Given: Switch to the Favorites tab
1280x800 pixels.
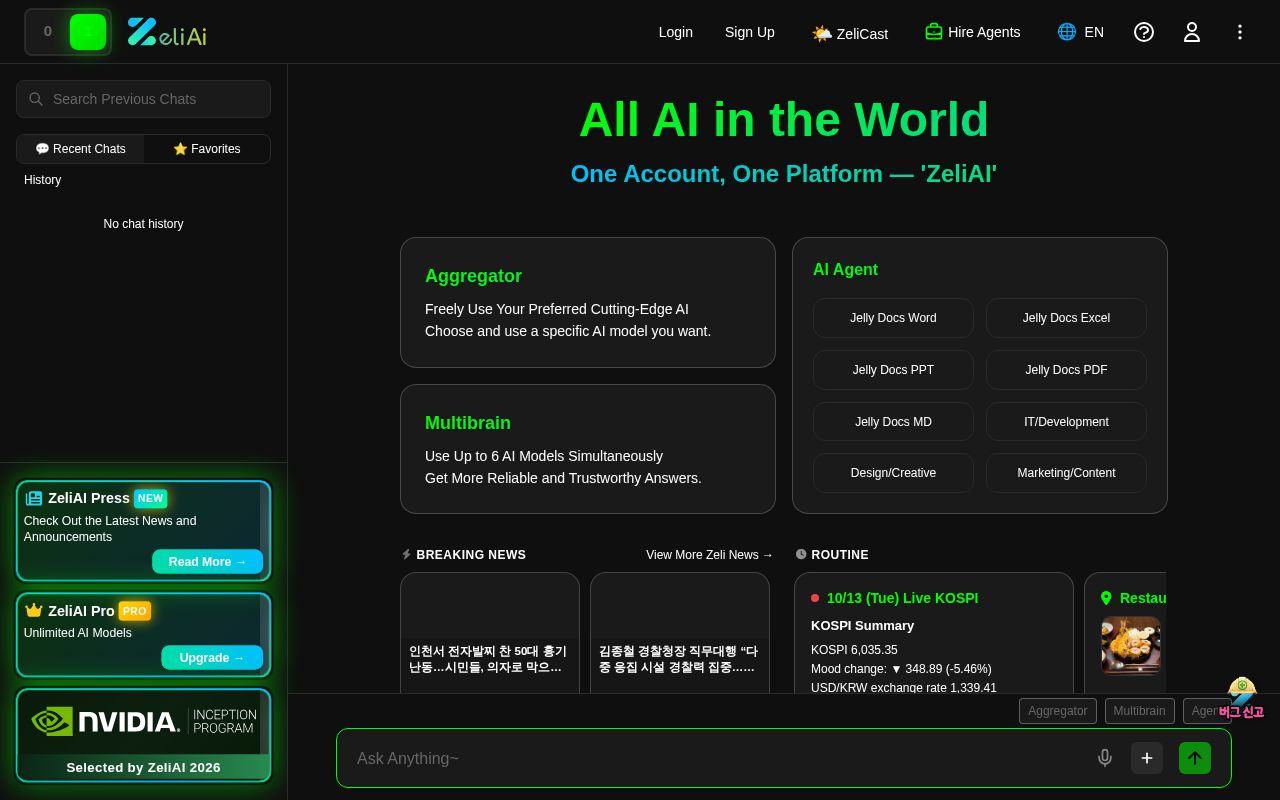Looking at the screenshot, I should [x=207, y=149].
